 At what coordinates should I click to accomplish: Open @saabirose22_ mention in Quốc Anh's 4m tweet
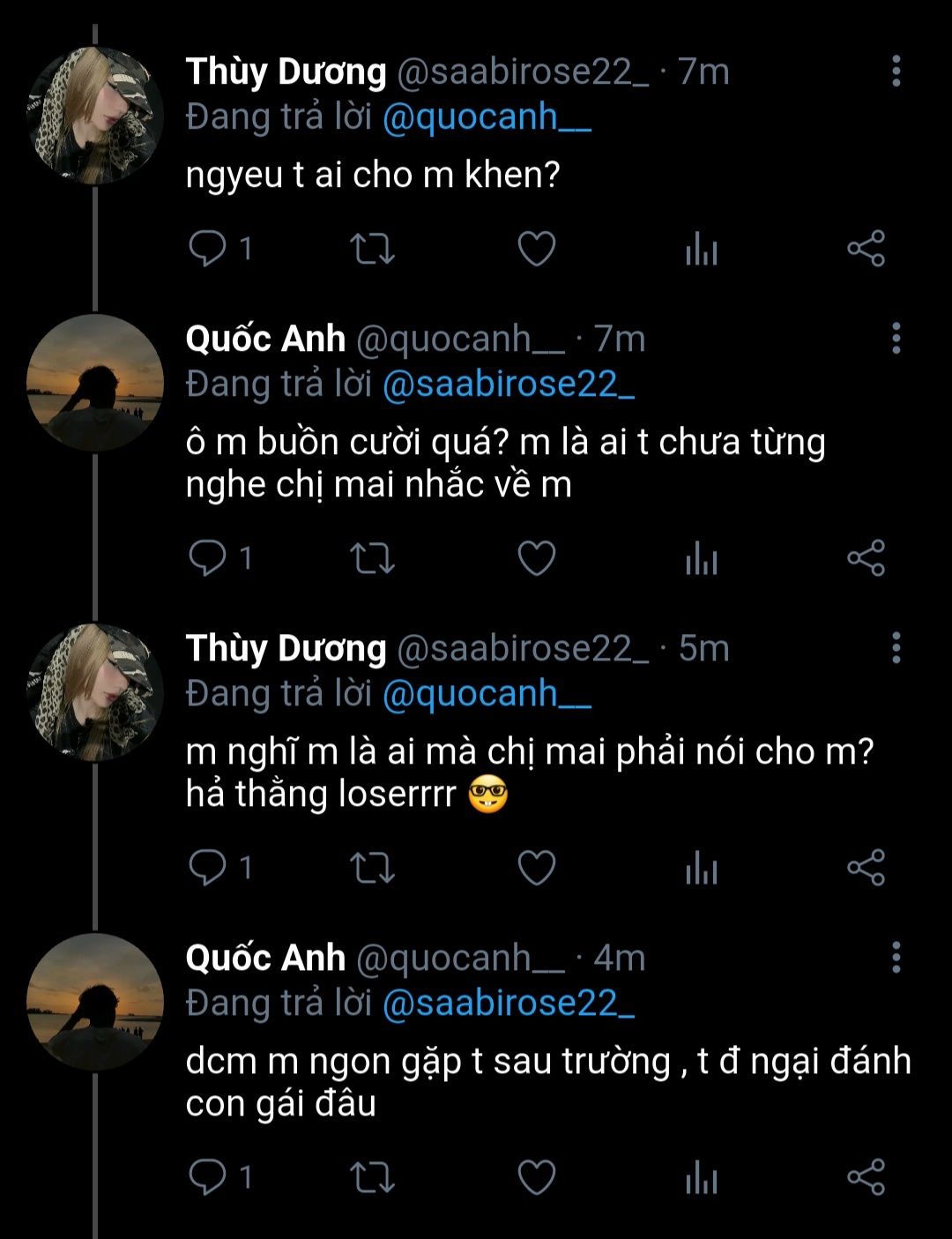pyautogui.click(x=508, y=1004)
